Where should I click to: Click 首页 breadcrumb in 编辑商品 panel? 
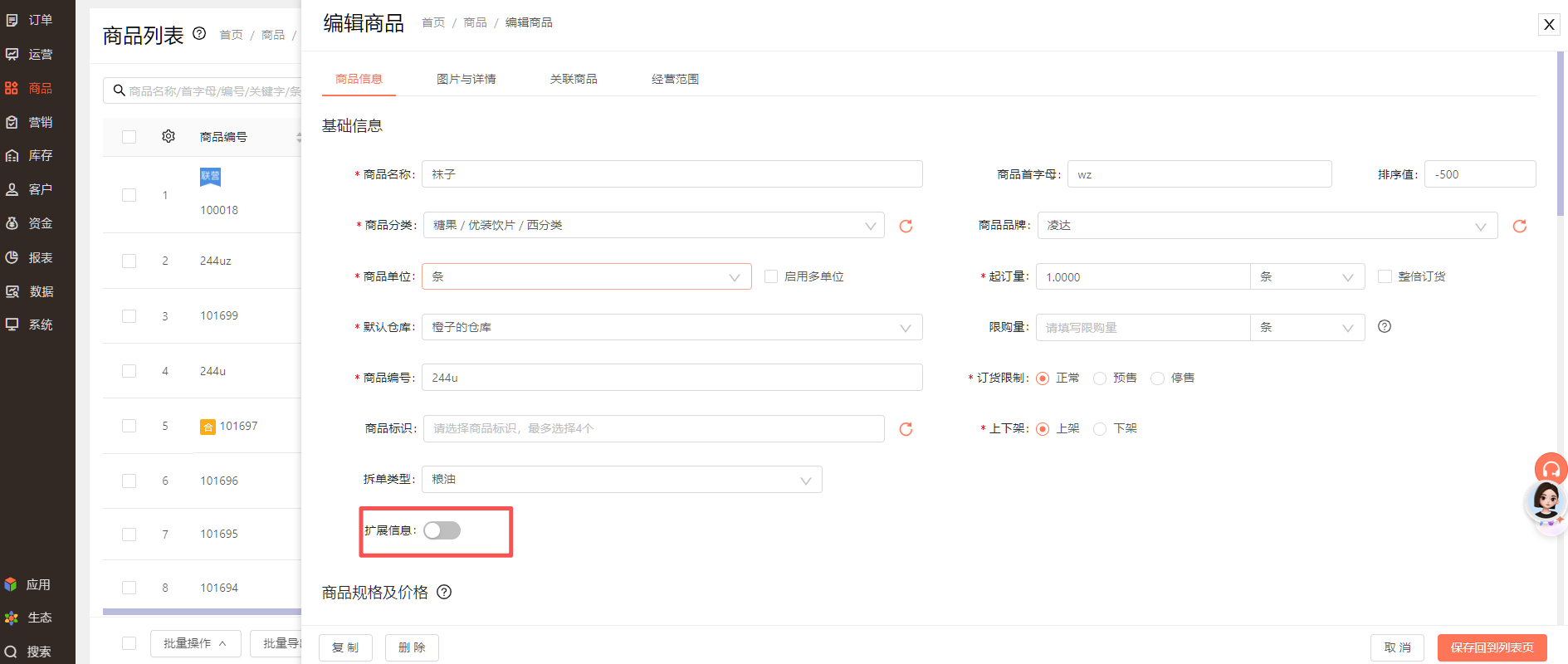(x=433, y=22)
